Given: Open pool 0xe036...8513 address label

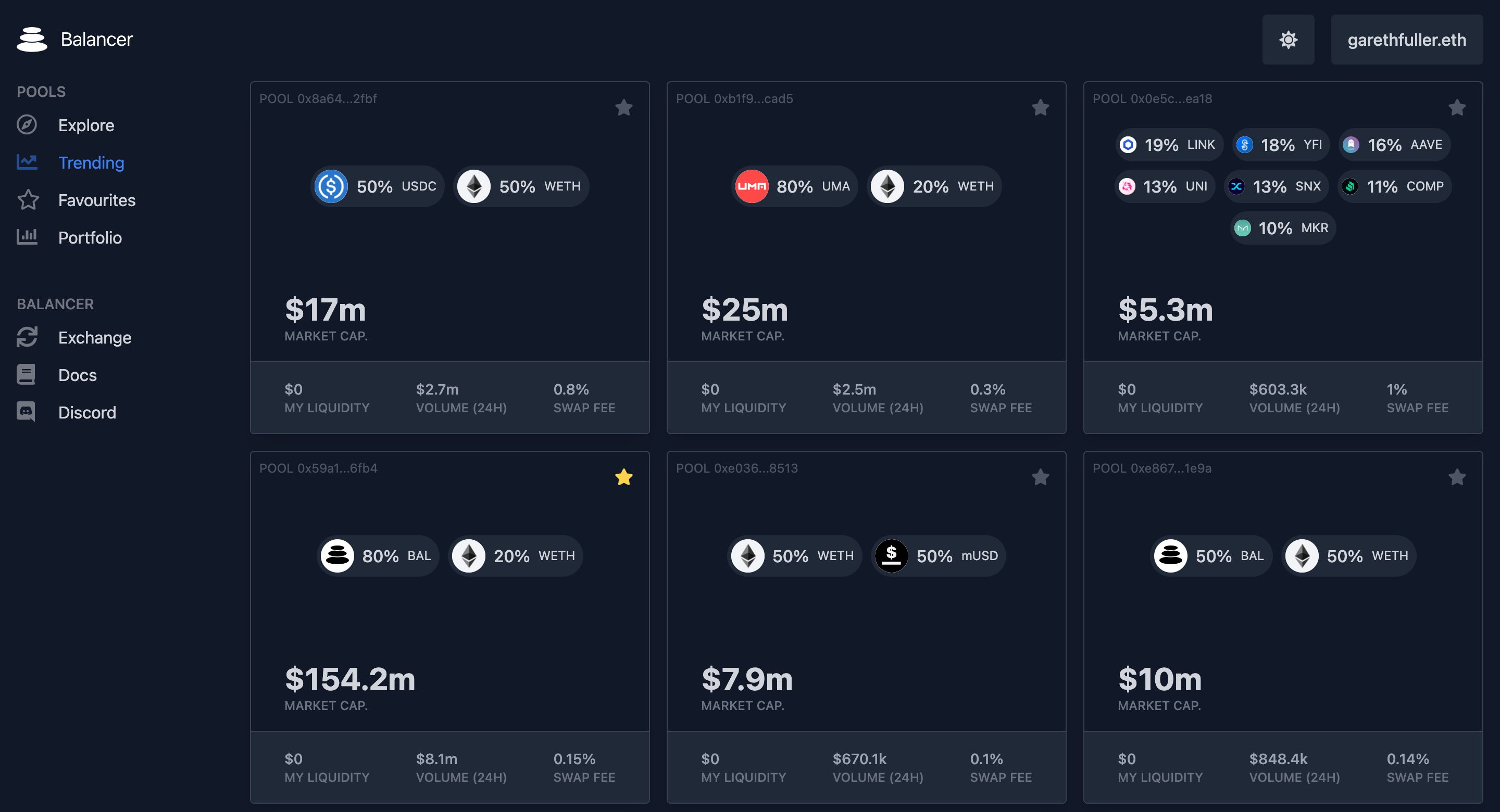Looking at the screenshot, I should pos(736,468).
